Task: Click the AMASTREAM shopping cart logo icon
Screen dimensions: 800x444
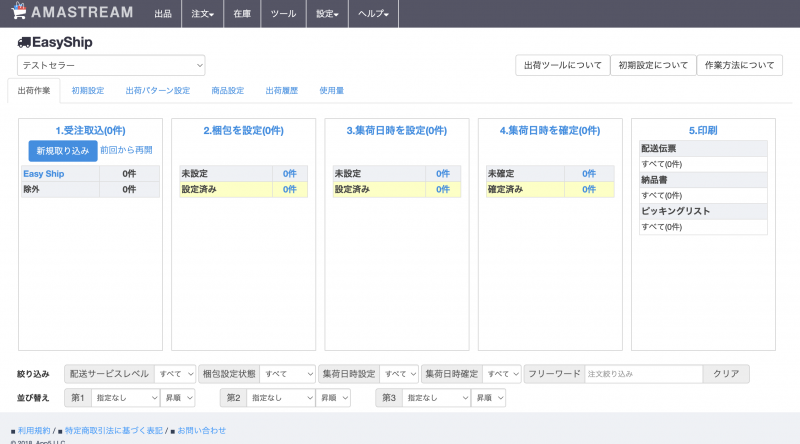Action: pos(19,11)
